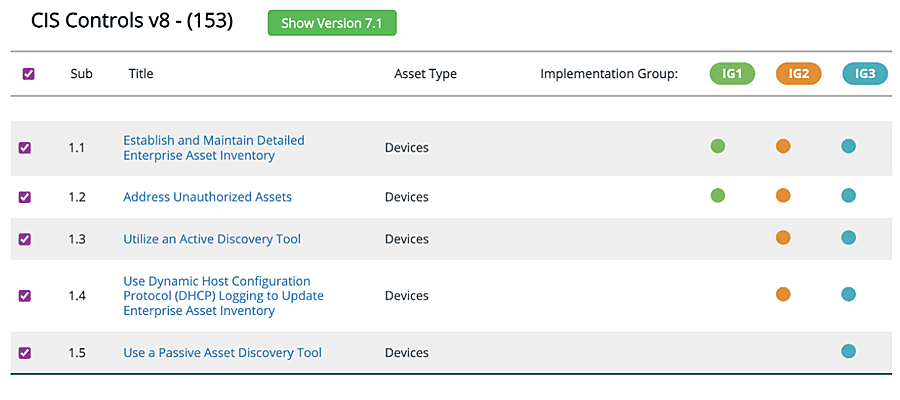Click sub number 1.1
The image size is (900, 400).
coord(76,148)
